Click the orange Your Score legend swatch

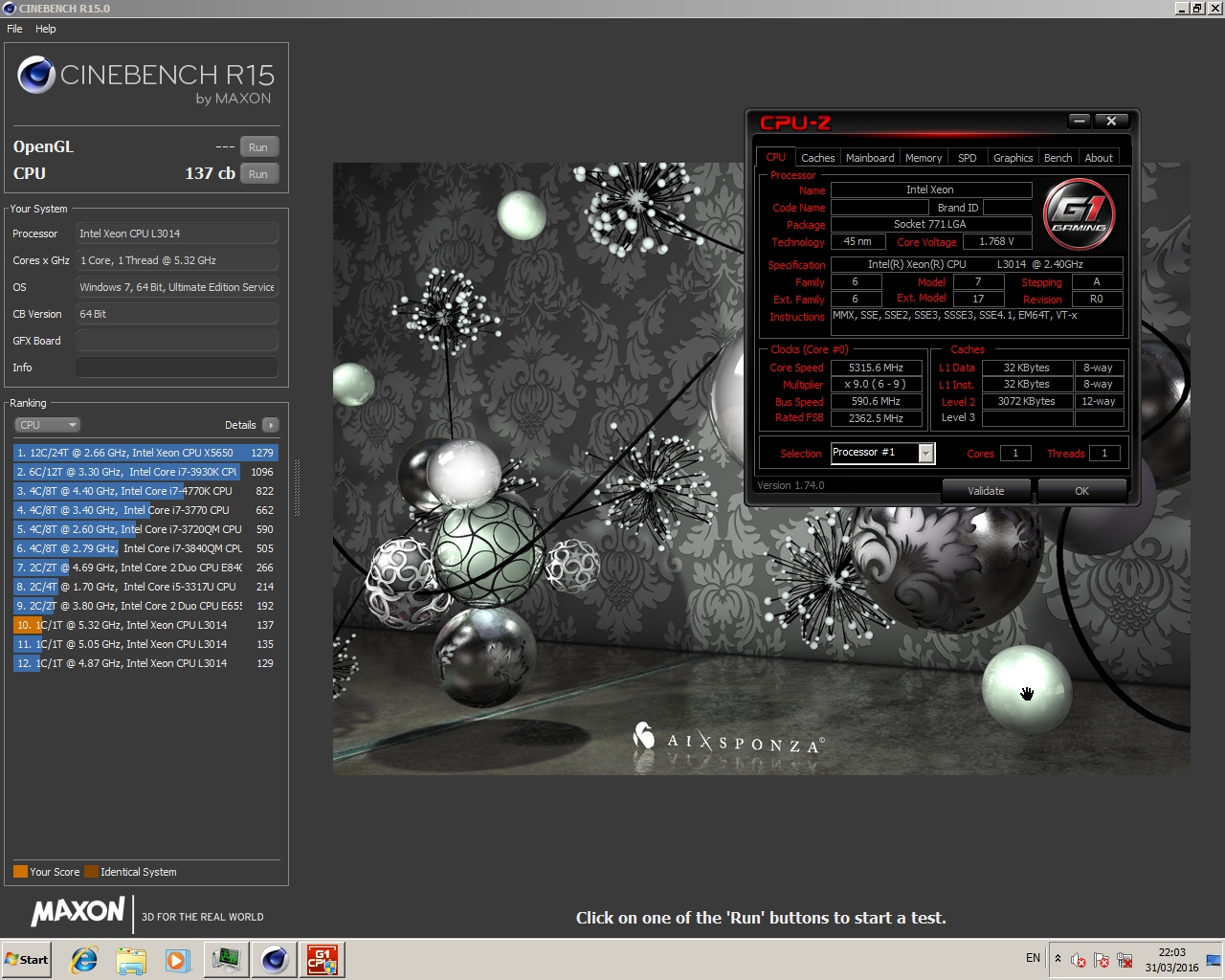coord(20,872)
